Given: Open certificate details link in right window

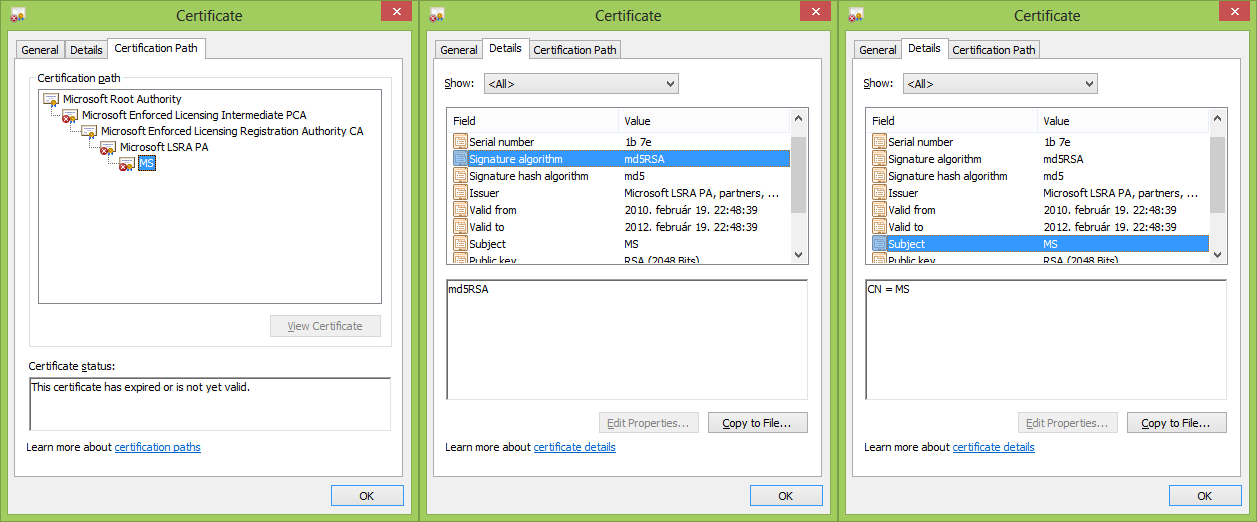Looking at the screenshot, I should point(994,447).
